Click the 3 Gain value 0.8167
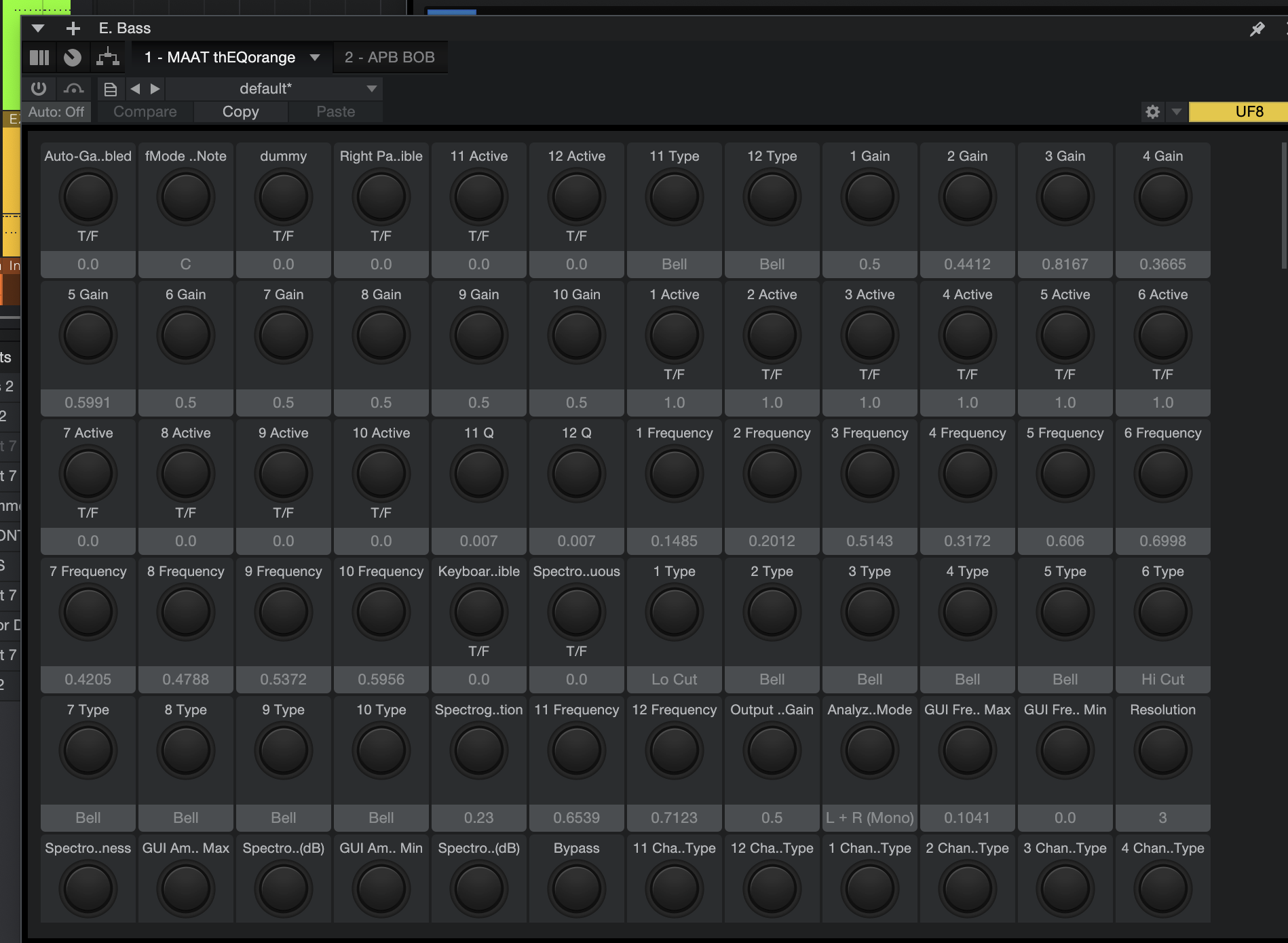 (x=1065, y=265)
